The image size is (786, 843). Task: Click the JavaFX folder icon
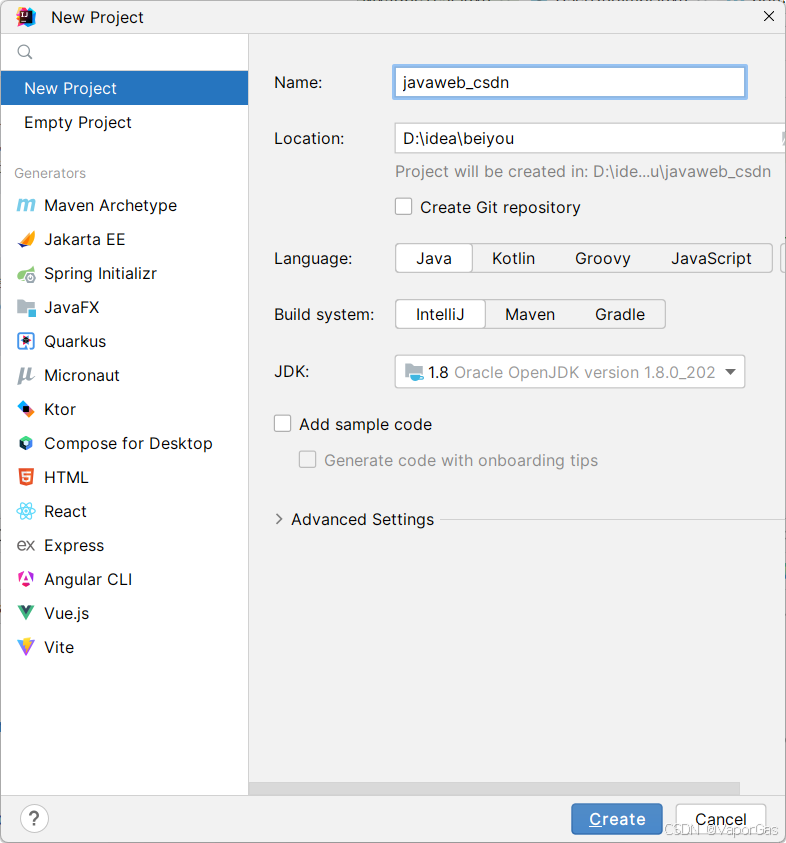click(26, 308)
